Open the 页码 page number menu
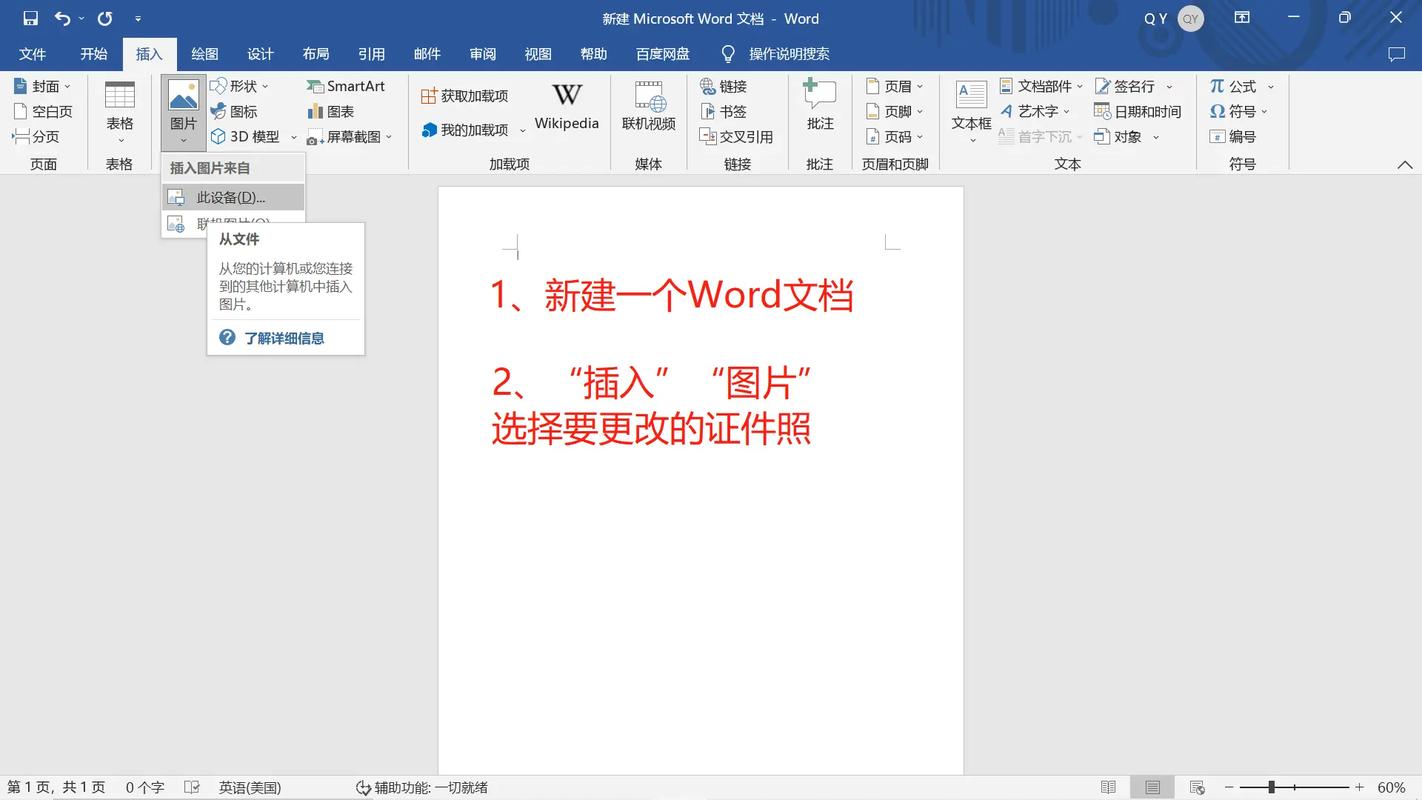This screenshot has width=1422, height=800. pos(894,137)
